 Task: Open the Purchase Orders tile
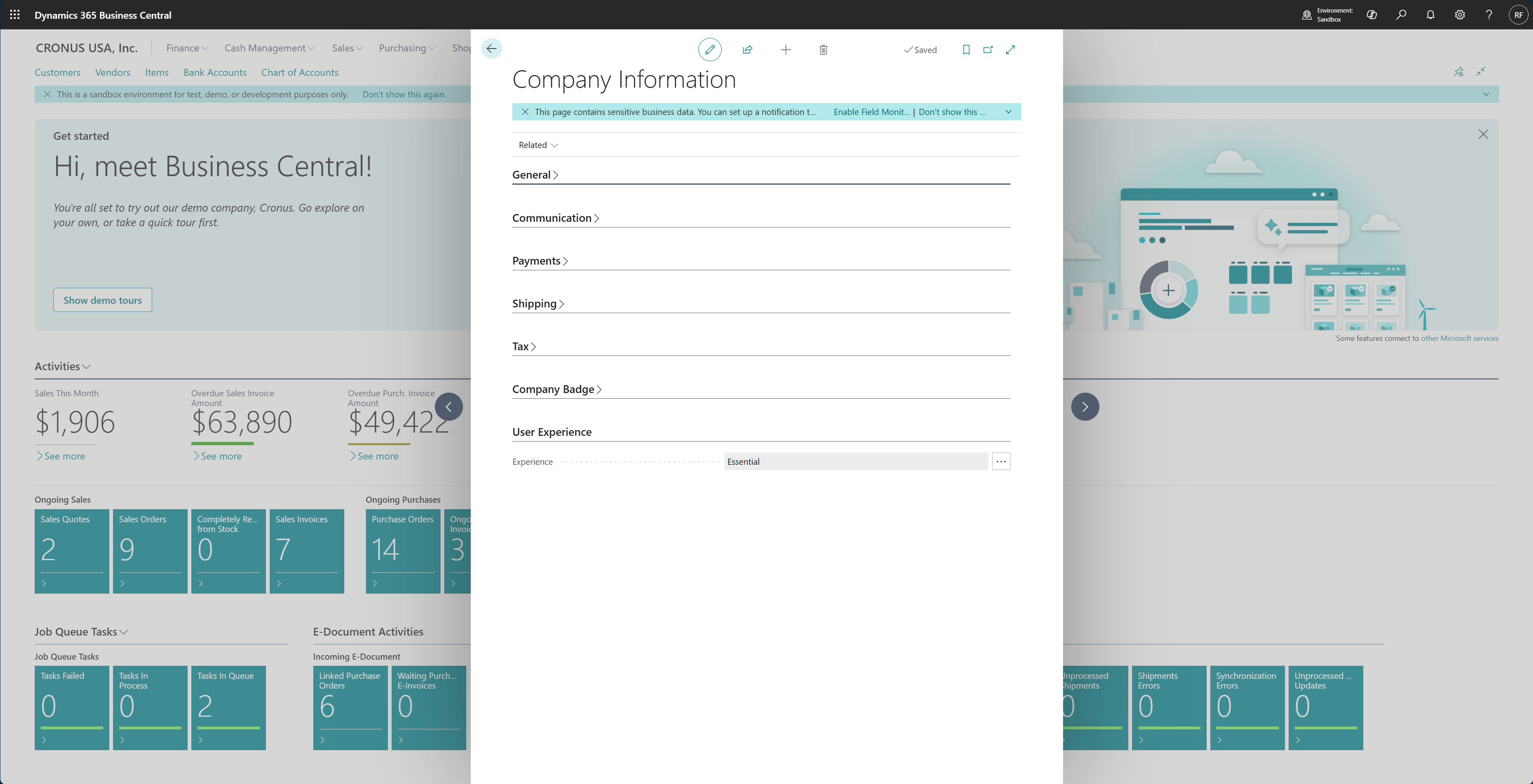403,552
